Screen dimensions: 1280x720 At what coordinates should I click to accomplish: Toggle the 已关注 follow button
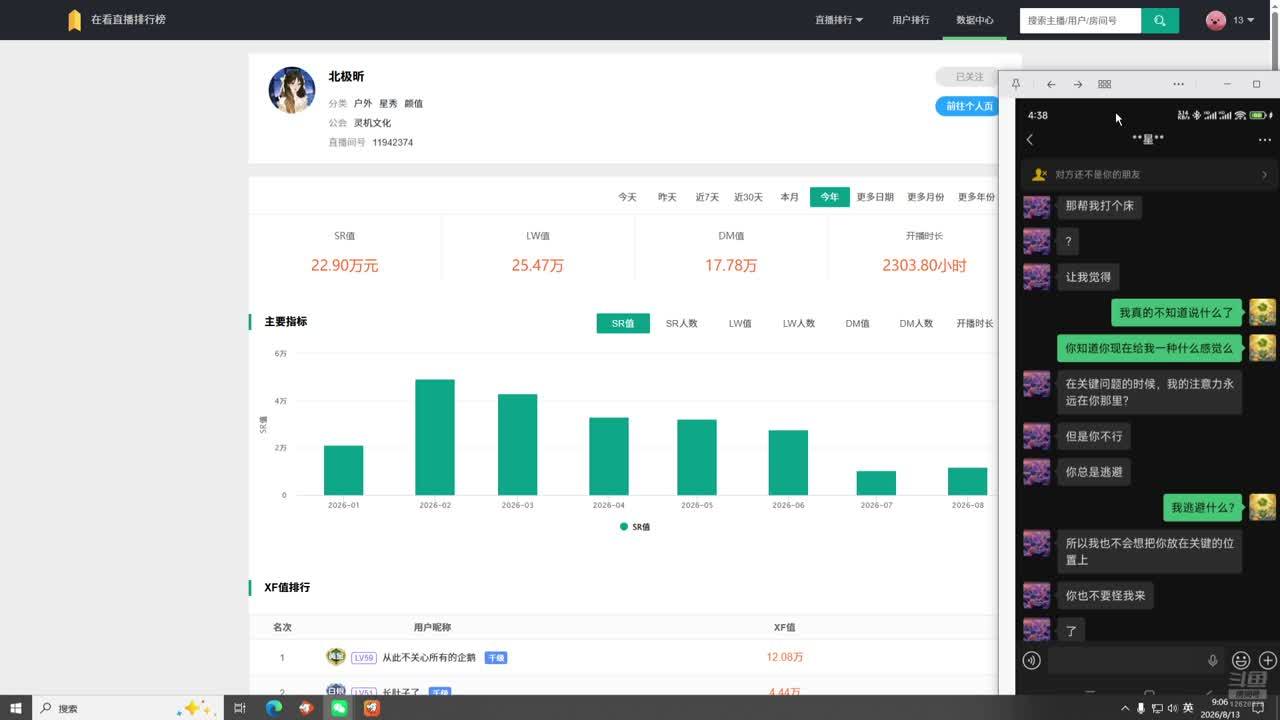[x=967, y=77]
